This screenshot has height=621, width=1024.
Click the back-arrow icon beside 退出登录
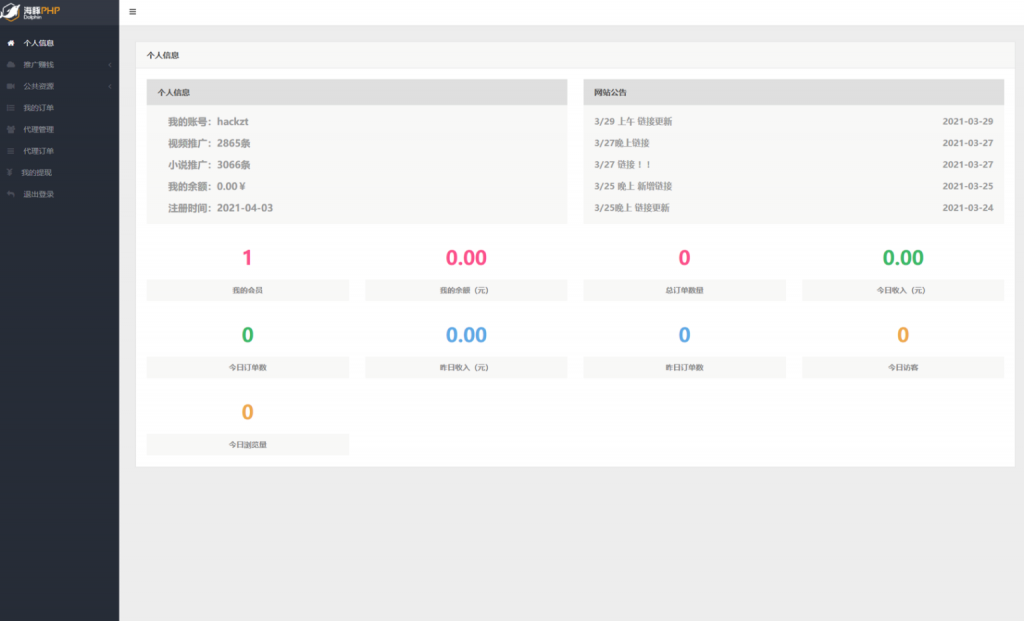pyautogui.click(x=11, y=194)
